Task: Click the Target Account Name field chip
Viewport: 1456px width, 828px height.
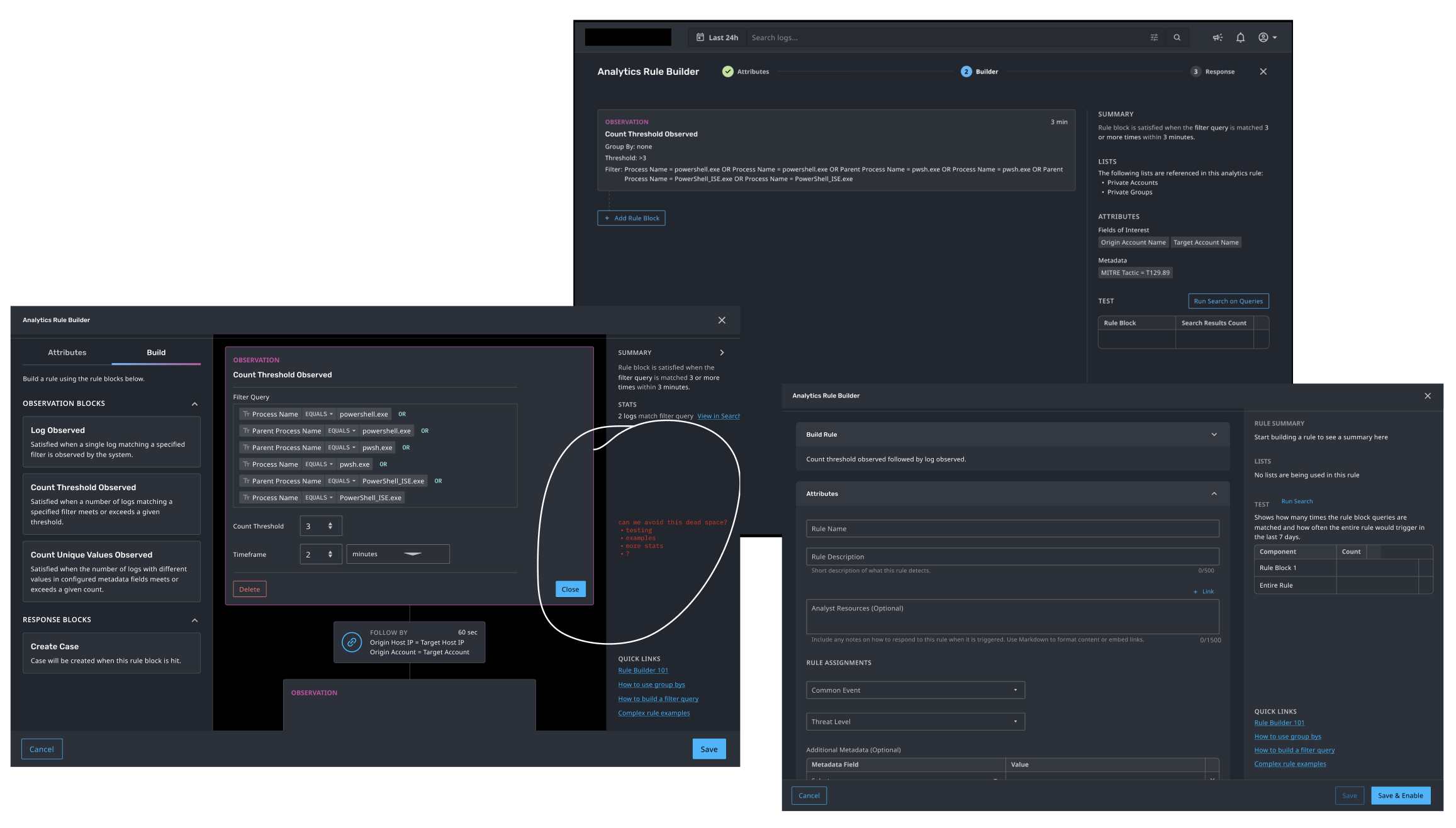Action: tap(1206, 243)
